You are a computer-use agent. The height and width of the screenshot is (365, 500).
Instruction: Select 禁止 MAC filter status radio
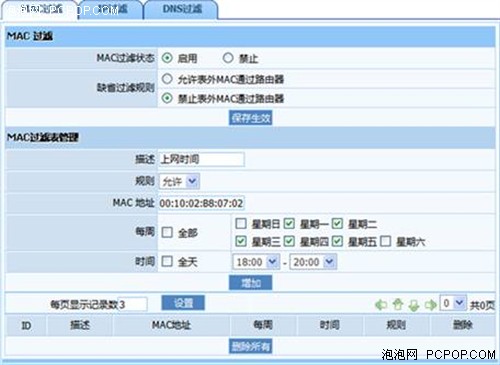[x=228, y=58]
